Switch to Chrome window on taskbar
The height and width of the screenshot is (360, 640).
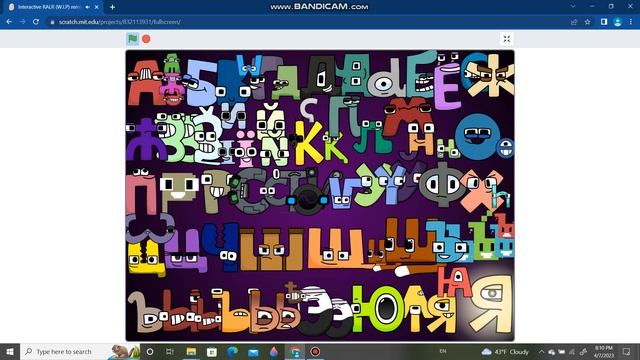pyautogui.click(x=295, y=351)
